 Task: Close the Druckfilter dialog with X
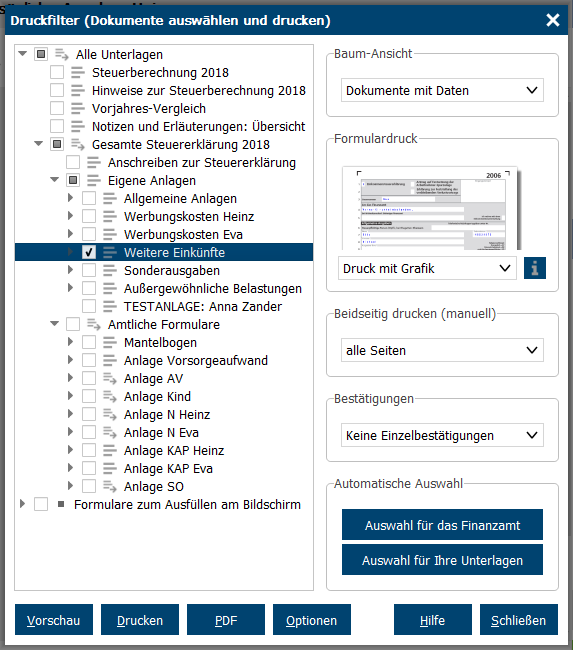click(x=553, y=20)
